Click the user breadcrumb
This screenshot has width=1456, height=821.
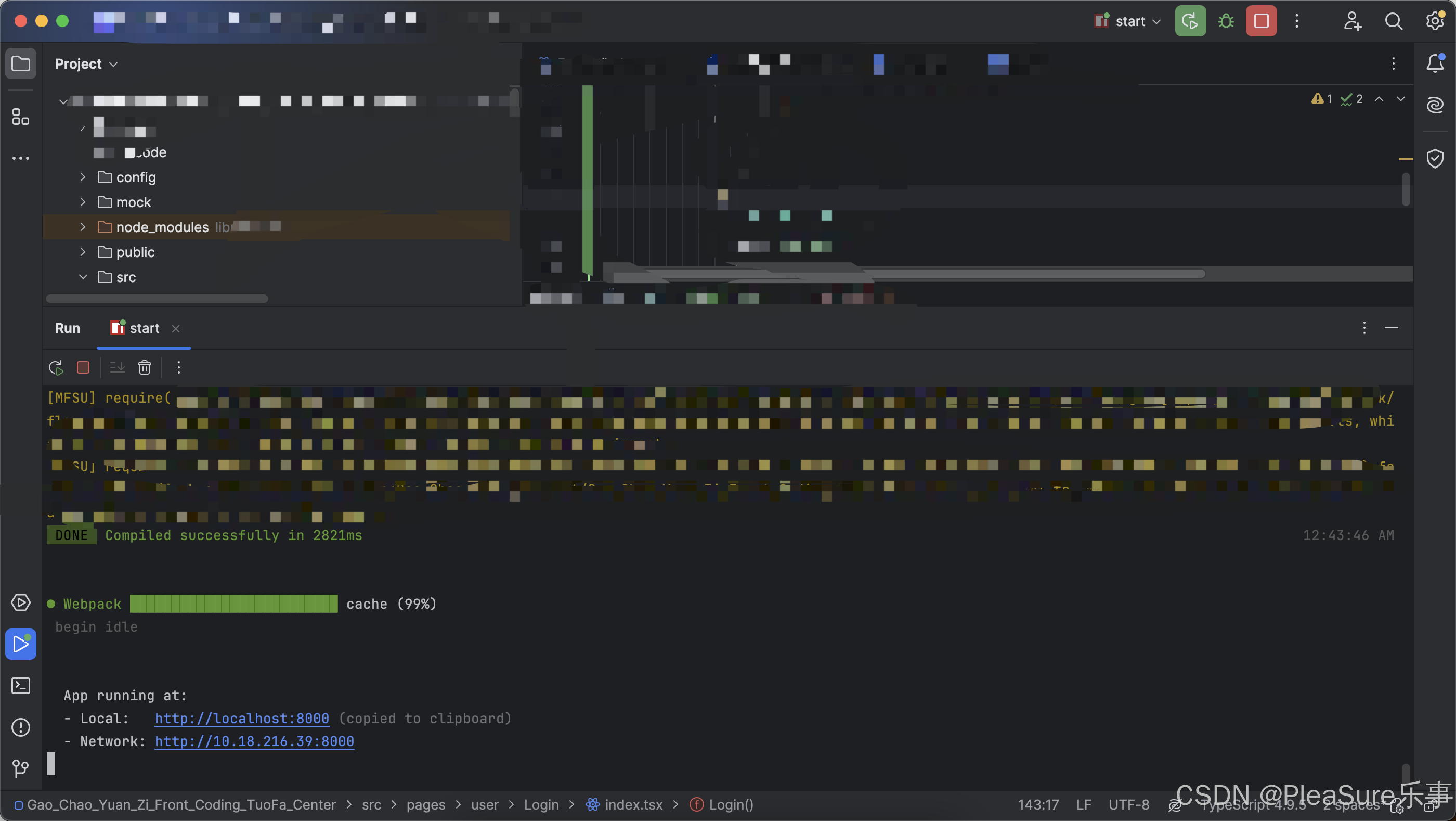pos(485,804)
